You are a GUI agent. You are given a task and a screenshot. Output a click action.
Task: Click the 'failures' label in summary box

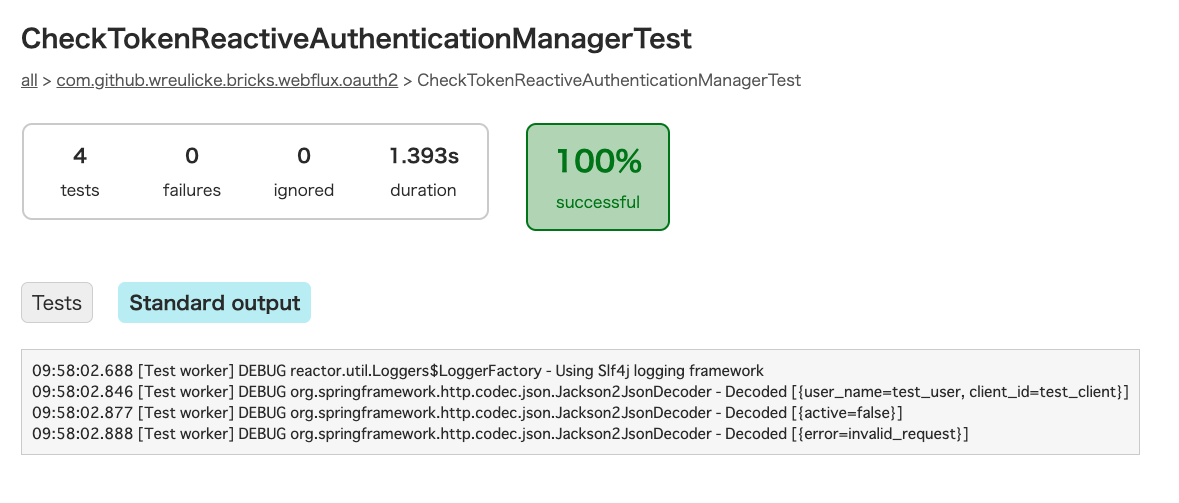point(192,190)
